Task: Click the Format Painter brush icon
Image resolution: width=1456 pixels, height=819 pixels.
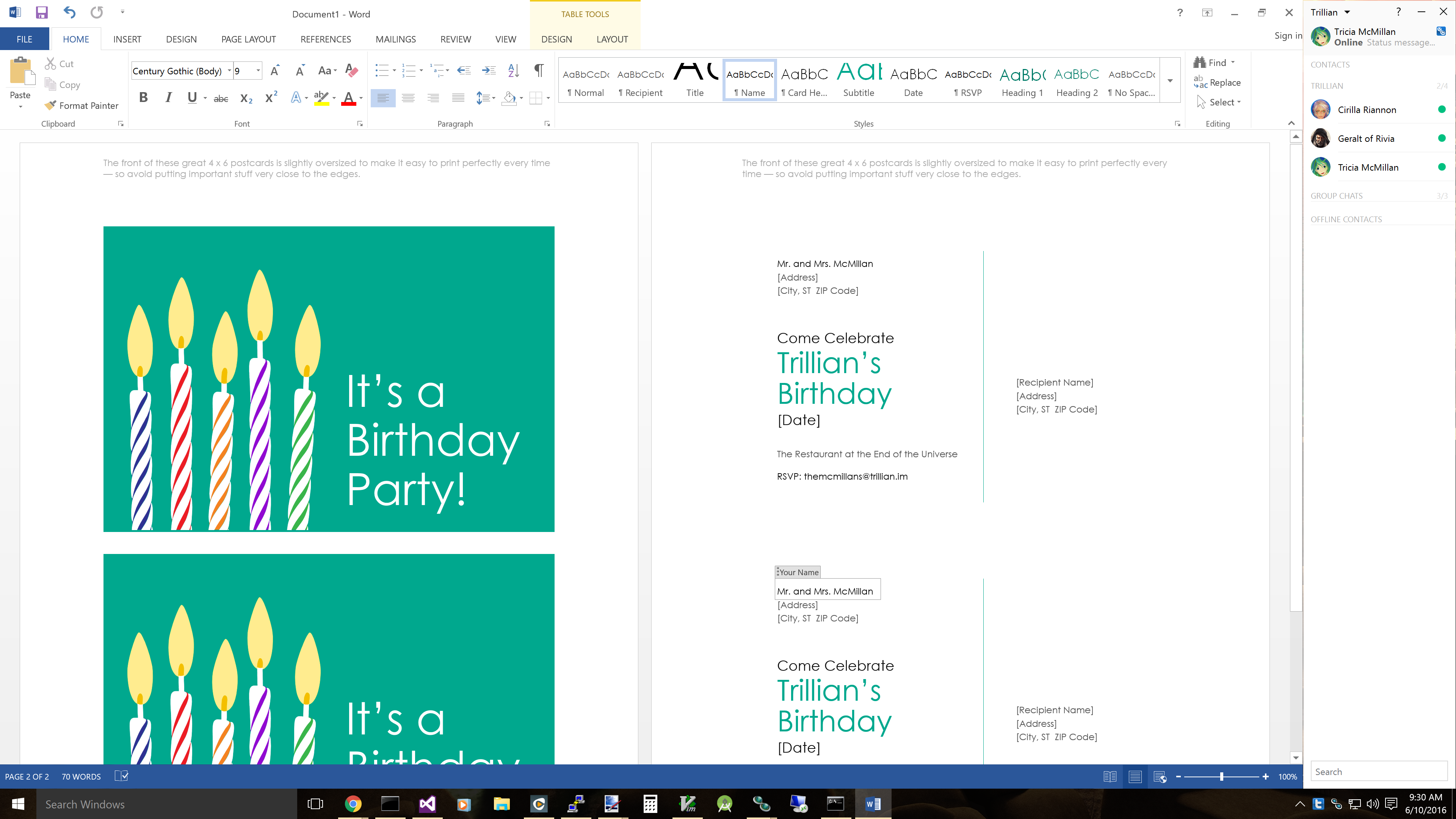Action: 50,105
